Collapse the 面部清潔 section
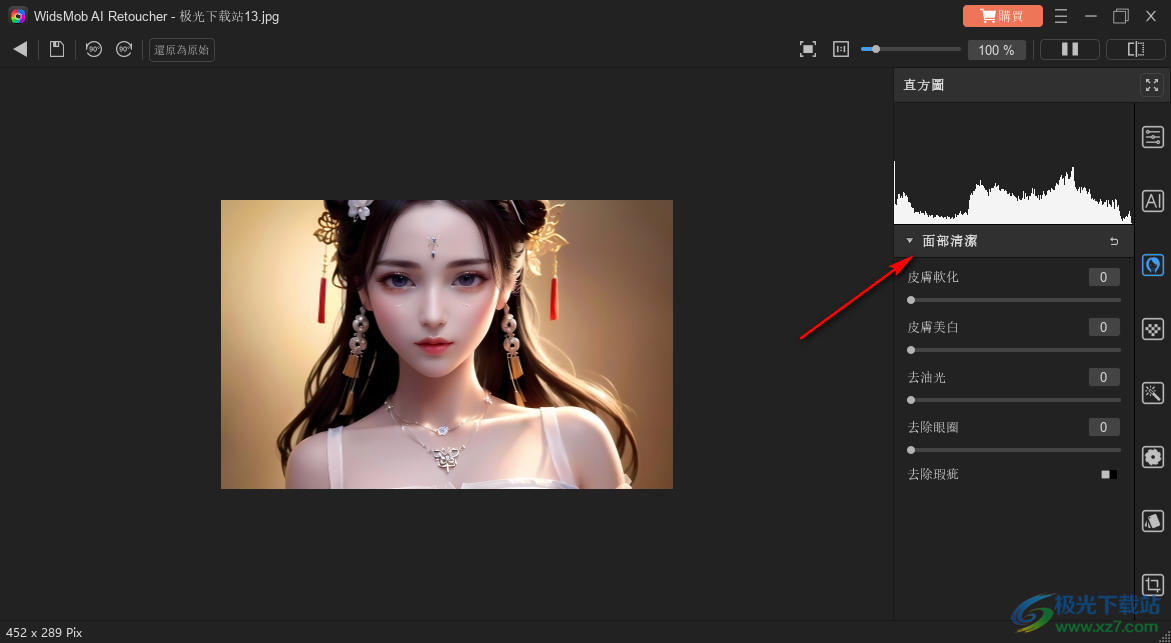This screenshot has height=643, width=1171. (910, 241)
